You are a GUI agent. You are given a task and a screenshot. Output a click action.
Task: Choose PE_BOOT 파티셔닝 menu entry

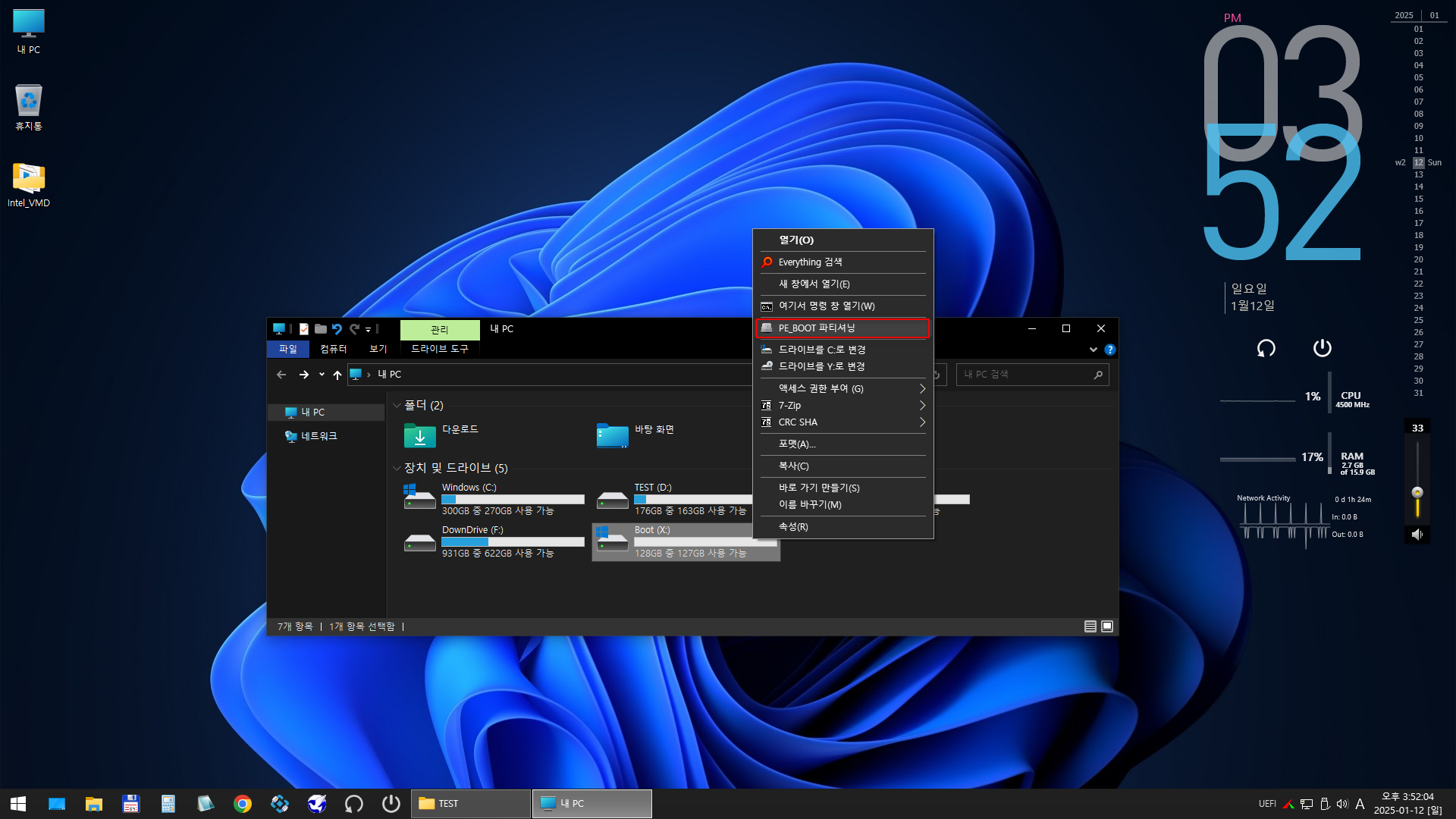tap(843, 328)
